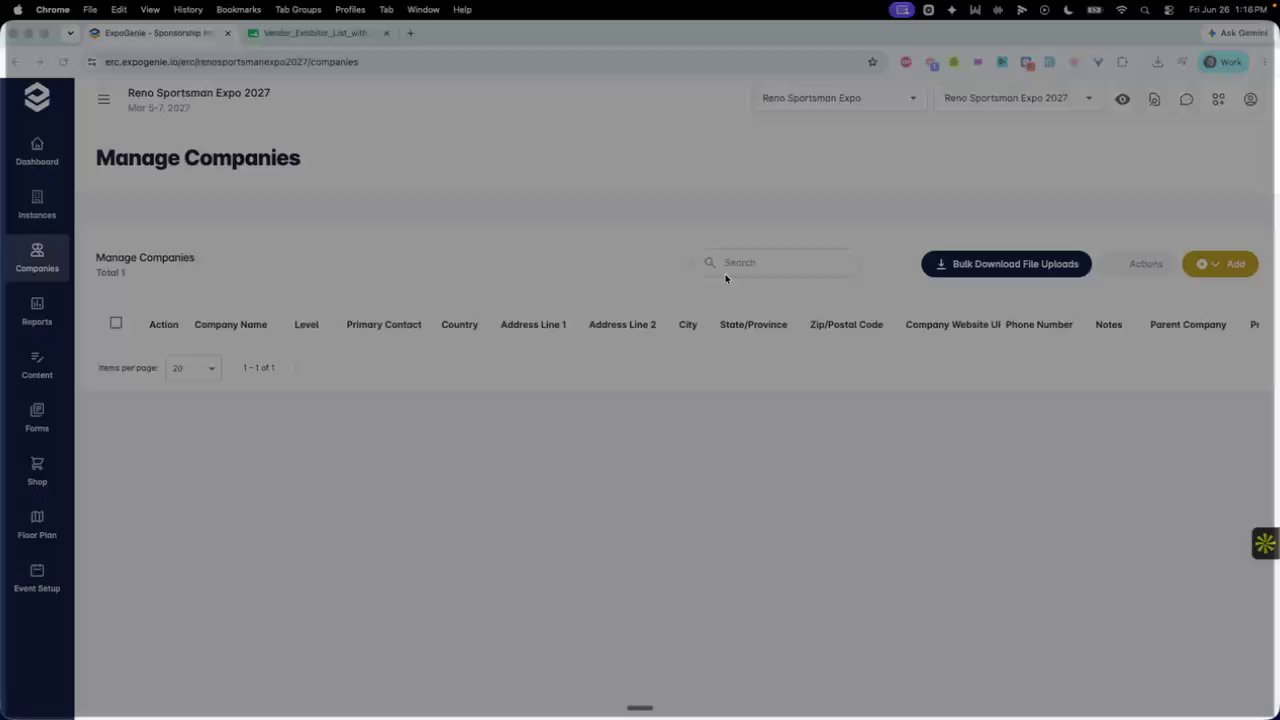Image resolution: width=1280 pixels, height=720 pixels.
Task: Open the Chrome extensions puzzle icon
Action: point(1122,62)
